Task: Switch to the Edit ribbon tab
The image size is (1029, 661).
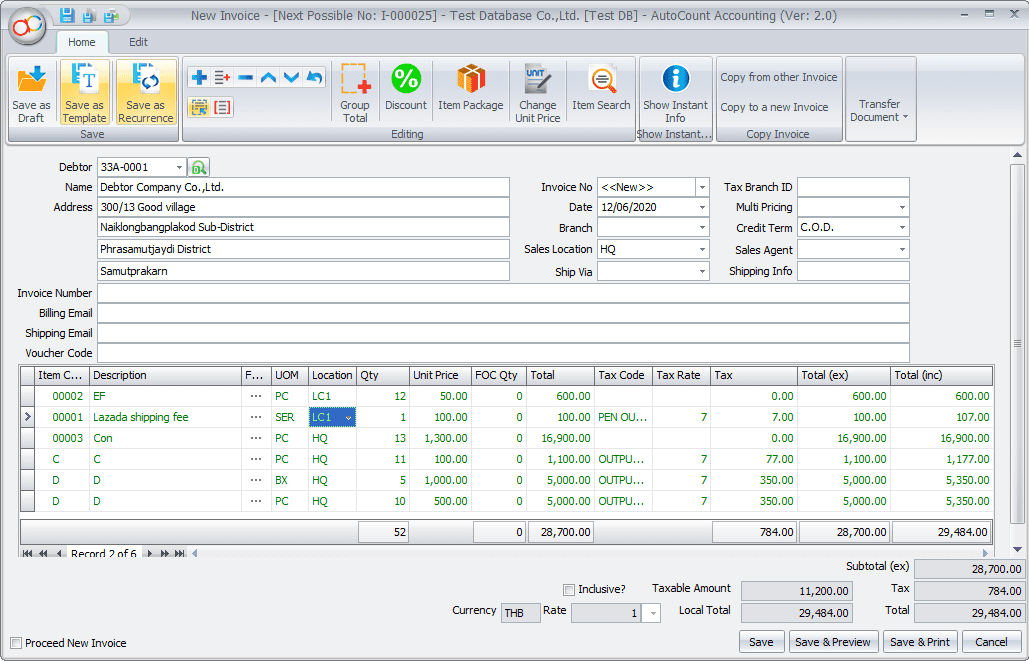Action: point(138,42)
